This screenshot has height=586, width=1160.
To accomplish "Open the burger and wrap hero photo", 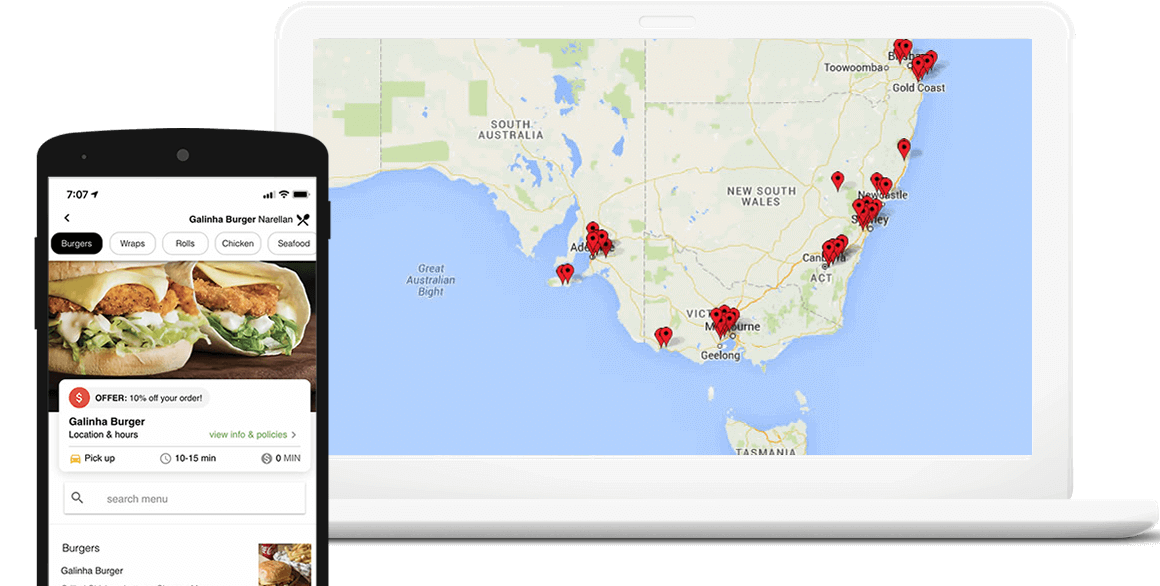I will coord(182,320).
